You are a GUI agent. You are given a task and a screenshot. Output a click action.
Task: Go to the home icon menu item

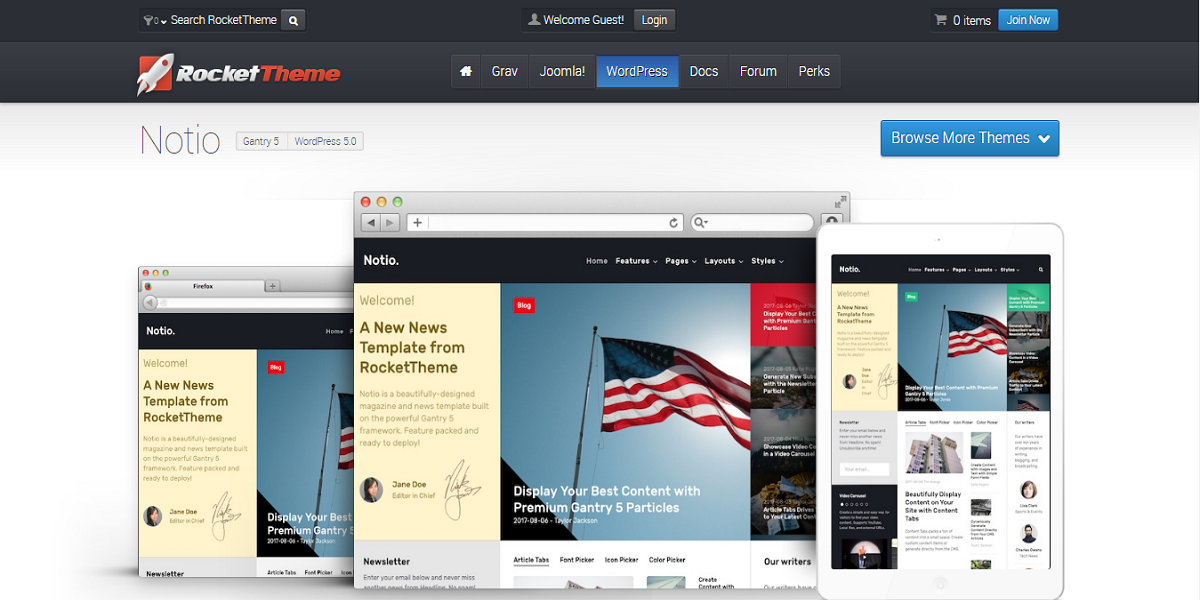pos(466,72)
